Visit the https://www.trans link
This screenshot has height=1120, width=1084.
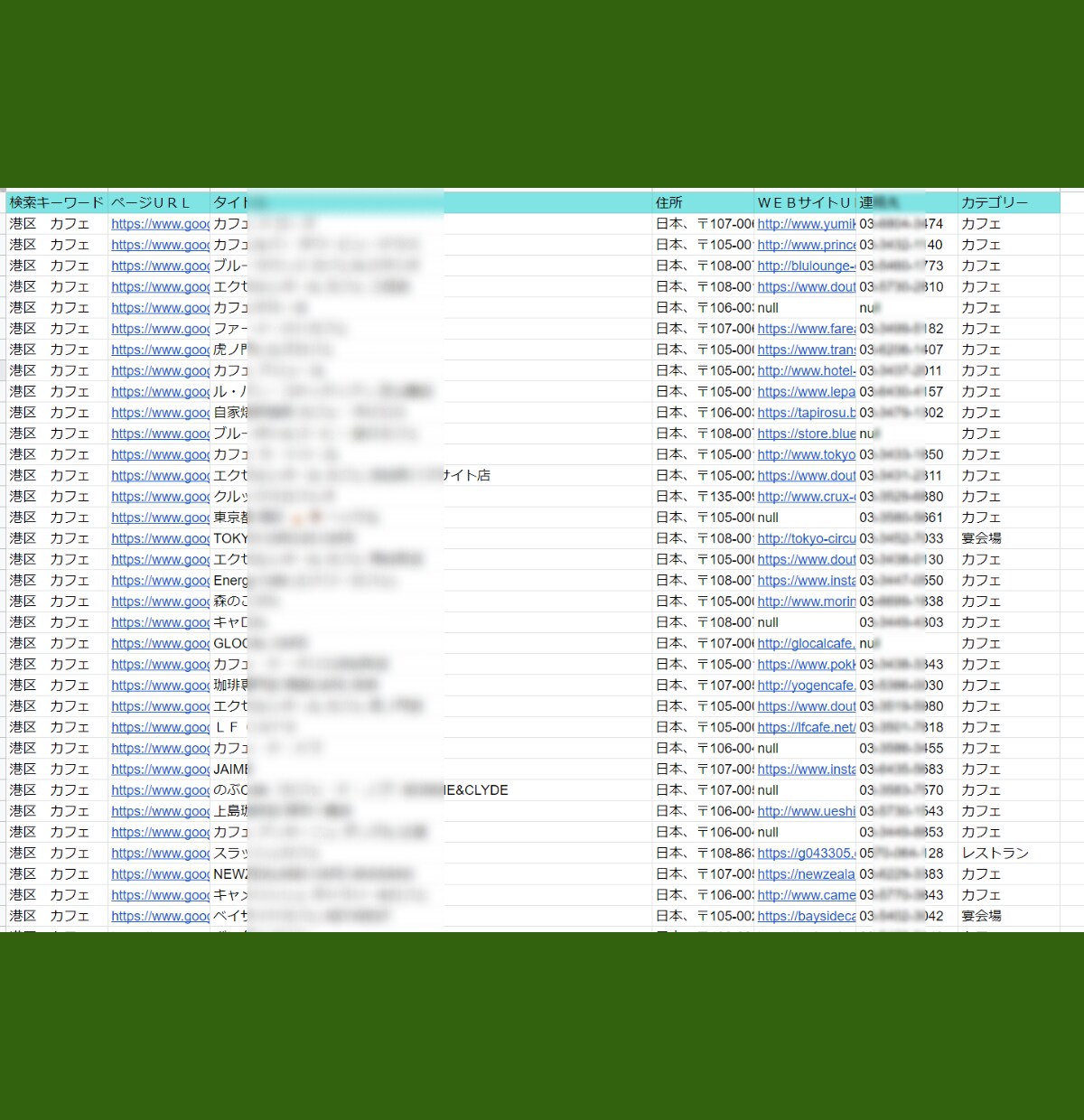[807, 350]
